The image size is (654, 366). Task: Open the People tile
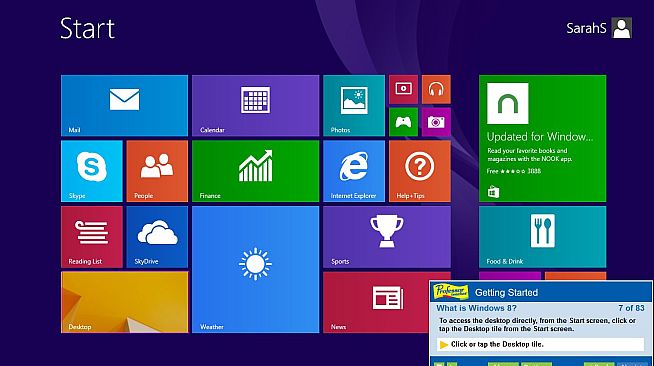click(157, 171)
